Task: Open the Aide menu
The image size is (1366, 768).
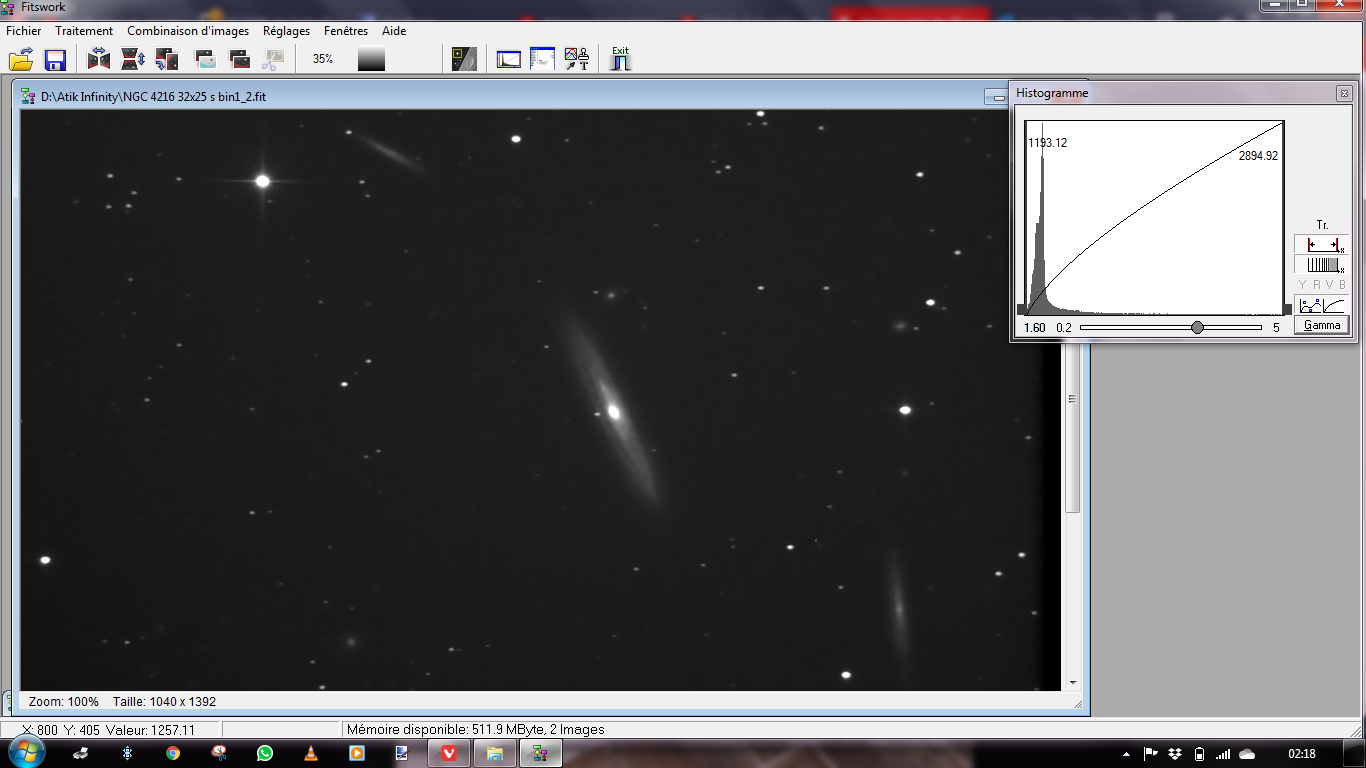Action: tap(394, 31)
